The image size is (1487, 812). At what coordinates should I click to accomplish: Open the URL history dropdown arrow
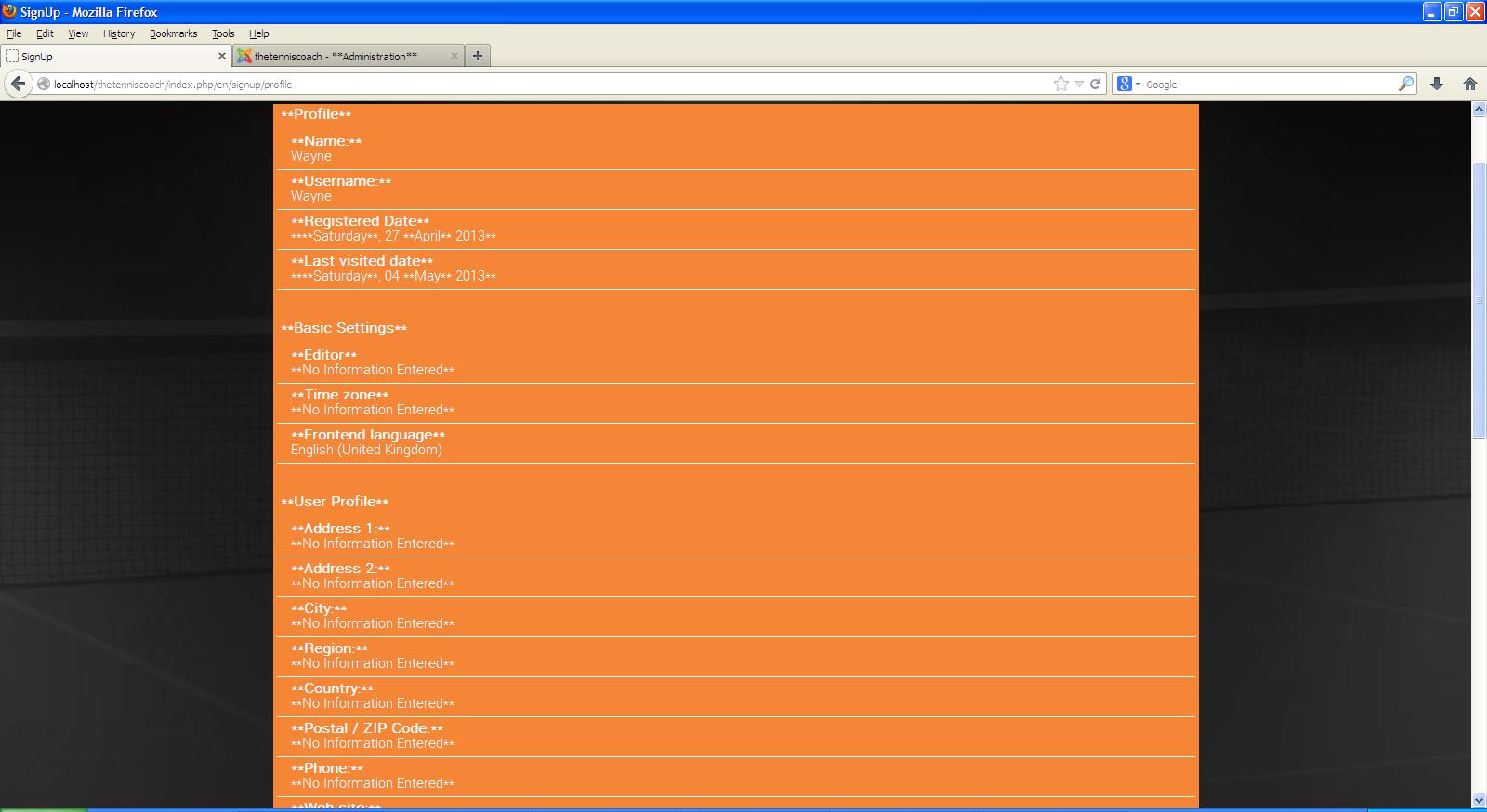click(1079, 84)
